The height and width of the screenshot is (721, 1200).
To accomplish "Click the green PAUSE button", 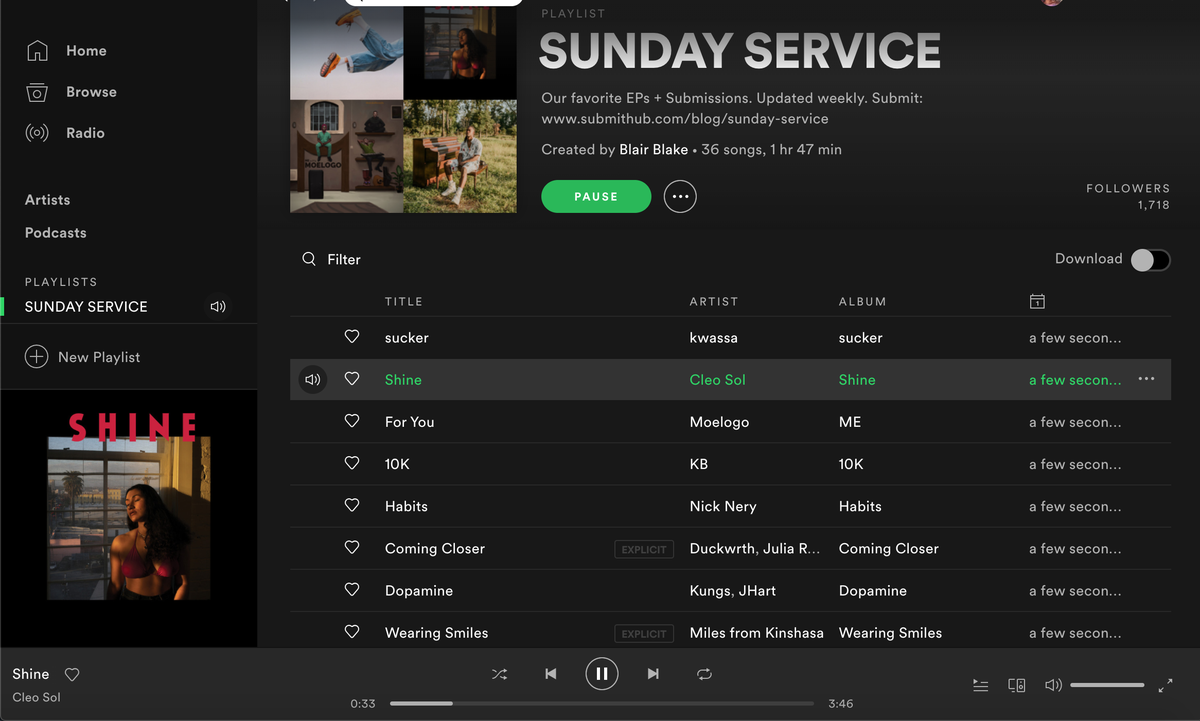I will pos(596,197).
